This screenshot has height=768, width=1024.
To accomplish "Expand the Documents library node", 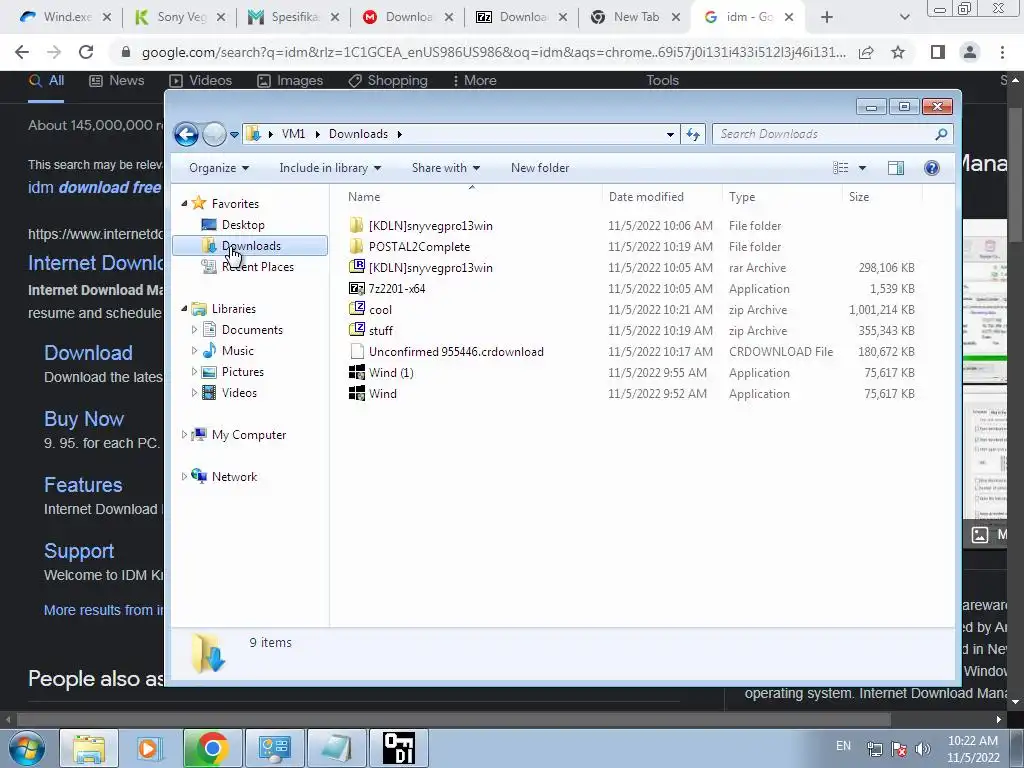I will tap(194, 330).
